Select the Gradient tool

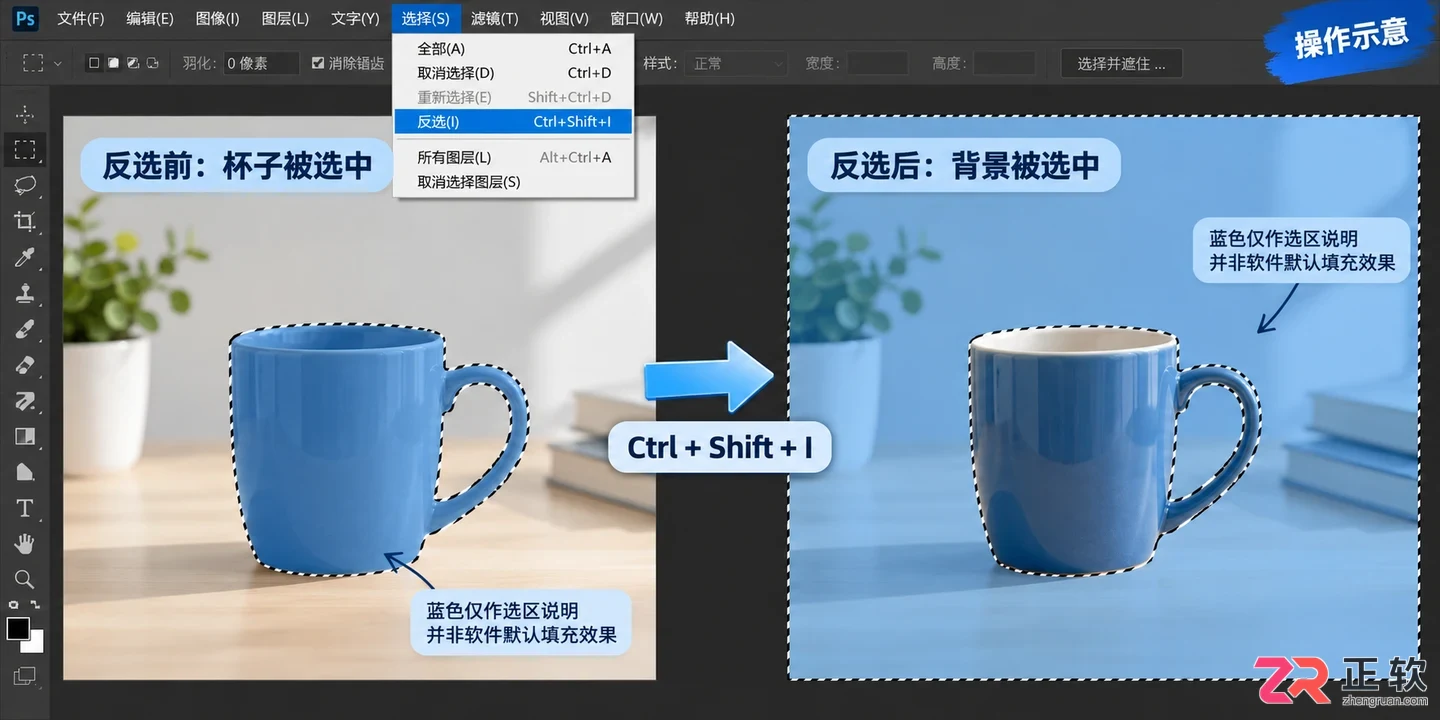pyautogui.click(x=24, y=436)
